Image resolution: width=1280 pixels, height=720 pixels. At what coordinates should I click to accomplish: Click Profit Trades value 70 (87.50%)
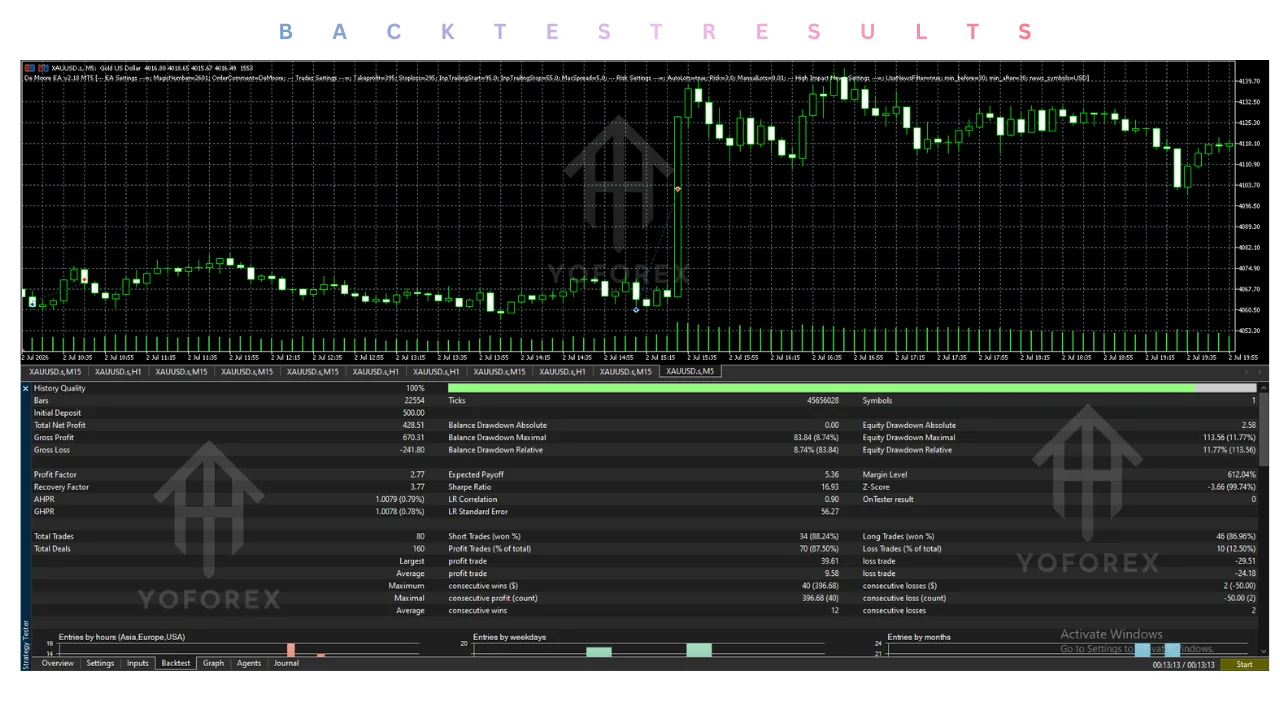pos(819,548)
